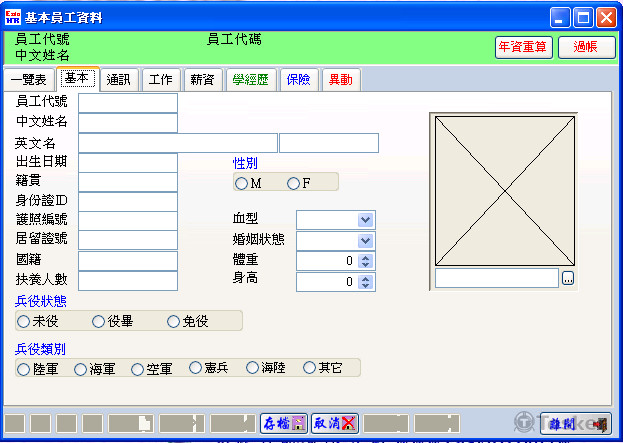Open the photo file browse (...) button

(x=568, y=278)
